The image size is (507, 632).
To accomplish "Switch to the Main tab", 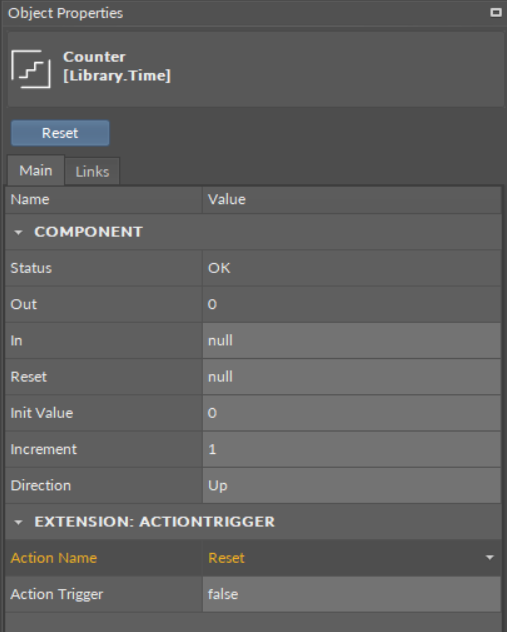I will click(x=35, y=170).
